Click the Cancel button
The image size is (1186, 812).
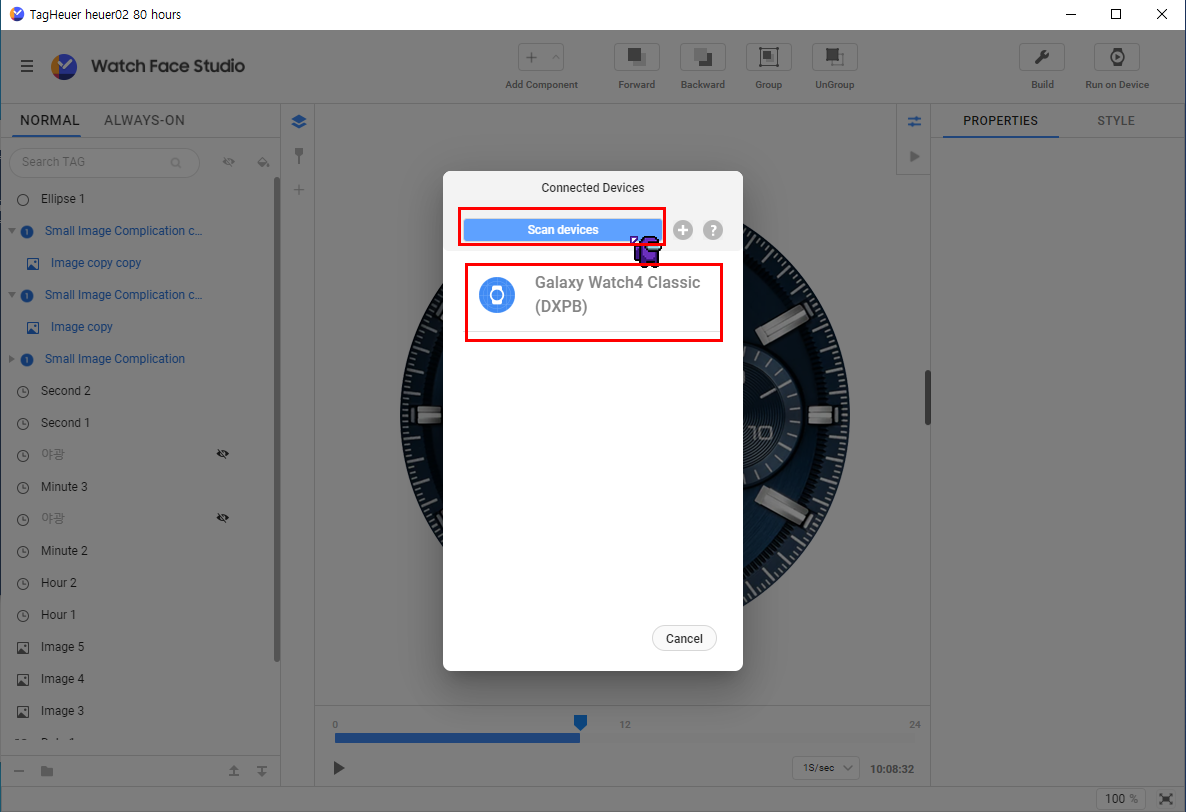click(684, 639)
